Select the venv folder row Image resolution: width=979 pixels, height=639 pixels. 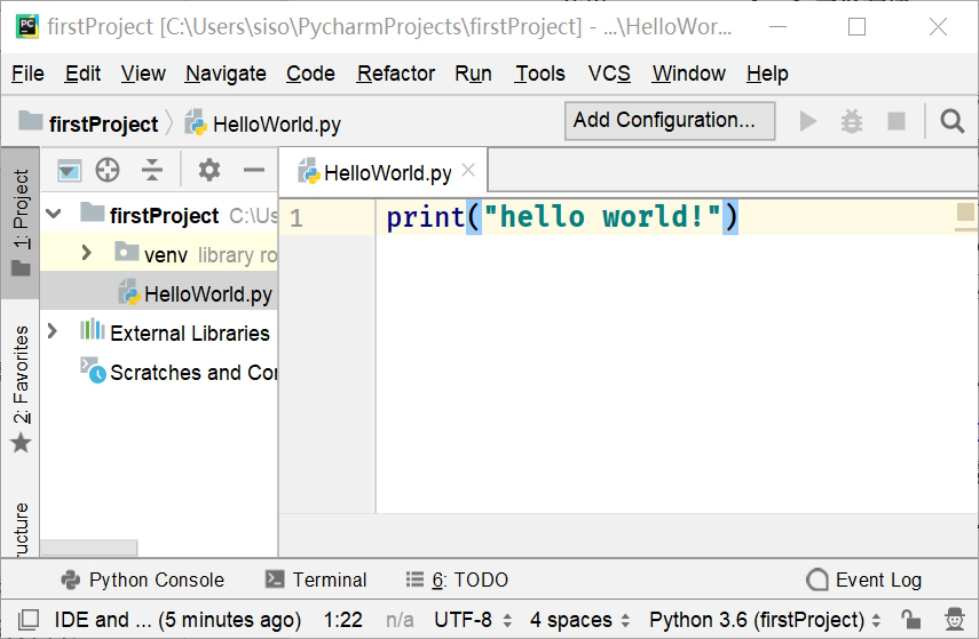(159, 254)
